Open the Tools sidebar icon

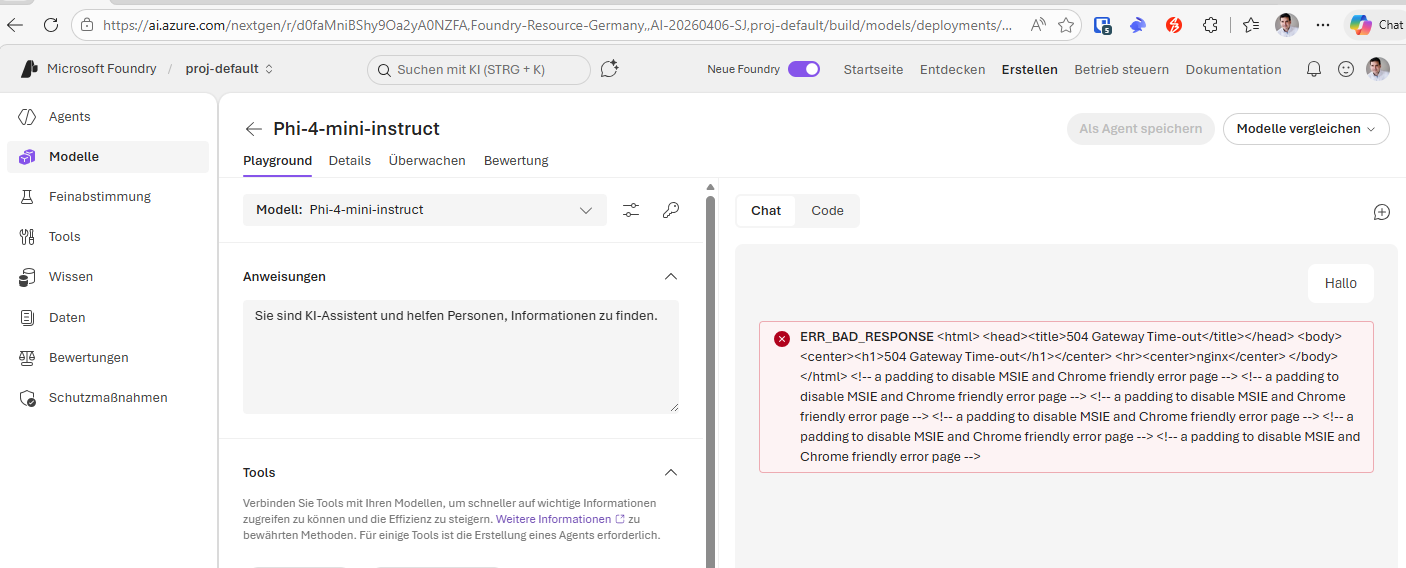click(27, 237)
